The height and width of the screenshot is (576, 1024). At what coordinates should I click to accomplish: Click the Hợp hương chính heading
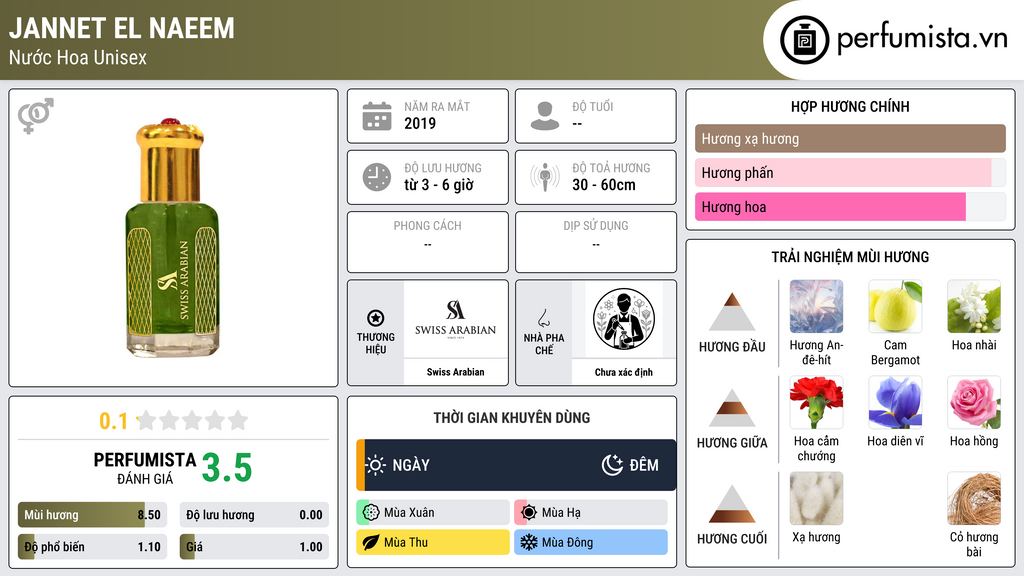[850, 106]
